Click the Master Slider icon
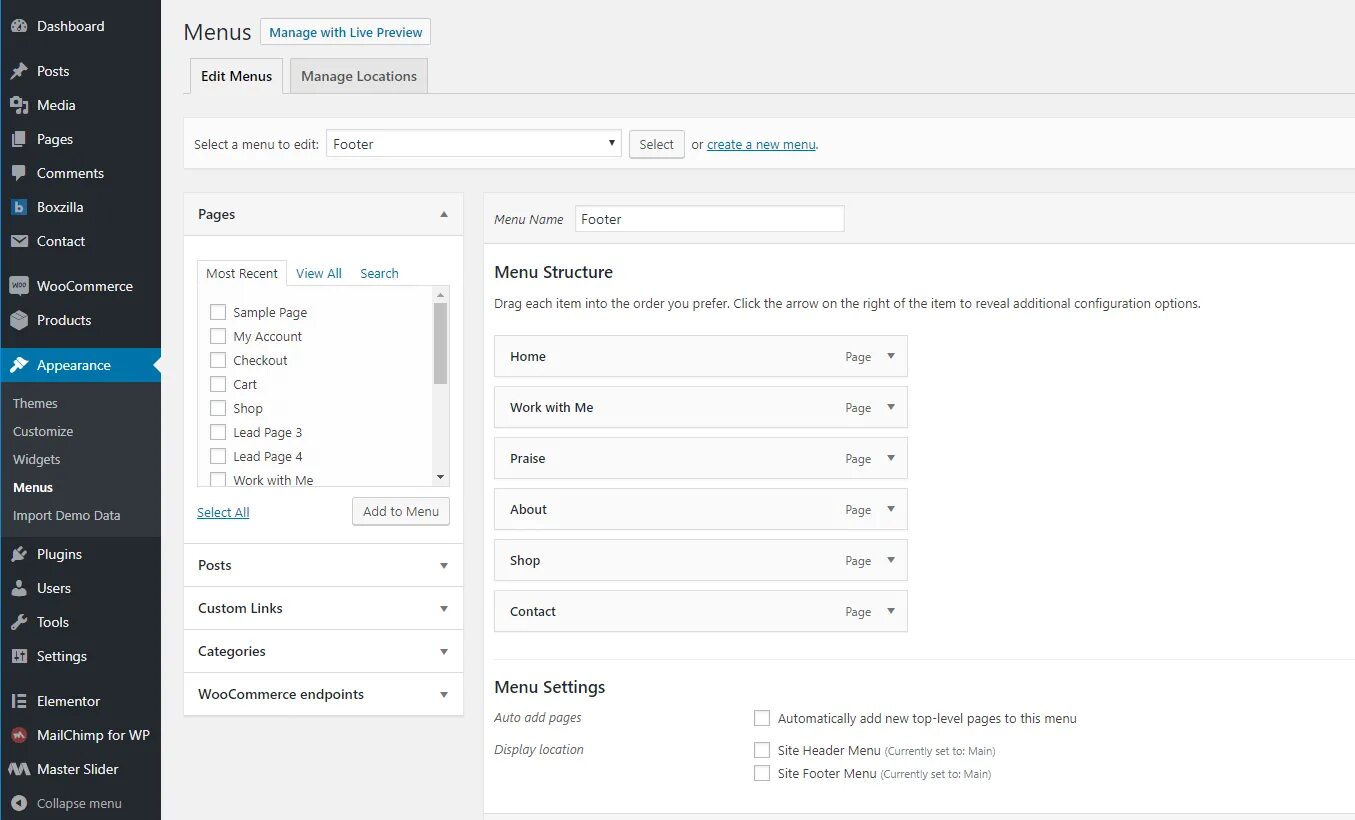This screenshot has width=1355, height=820. point(19,769)
